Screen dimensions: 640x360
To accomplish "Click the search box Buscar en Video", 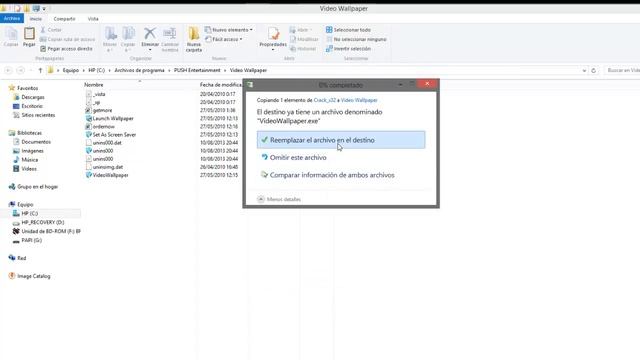I will click(x=622, y=71).
